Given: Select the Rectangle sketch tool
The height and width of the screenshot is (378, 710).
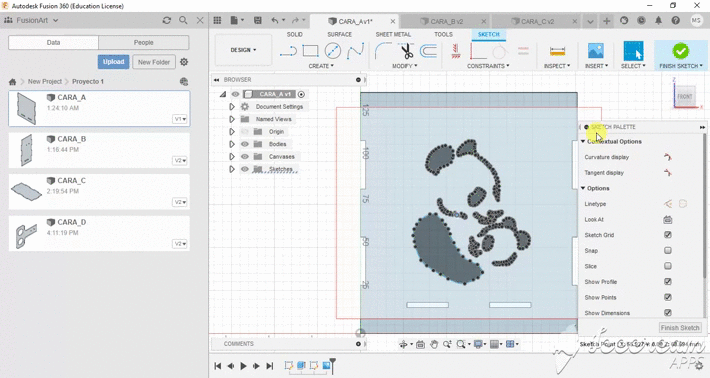Looking at the screenshot, I should [x=310, y=51].
